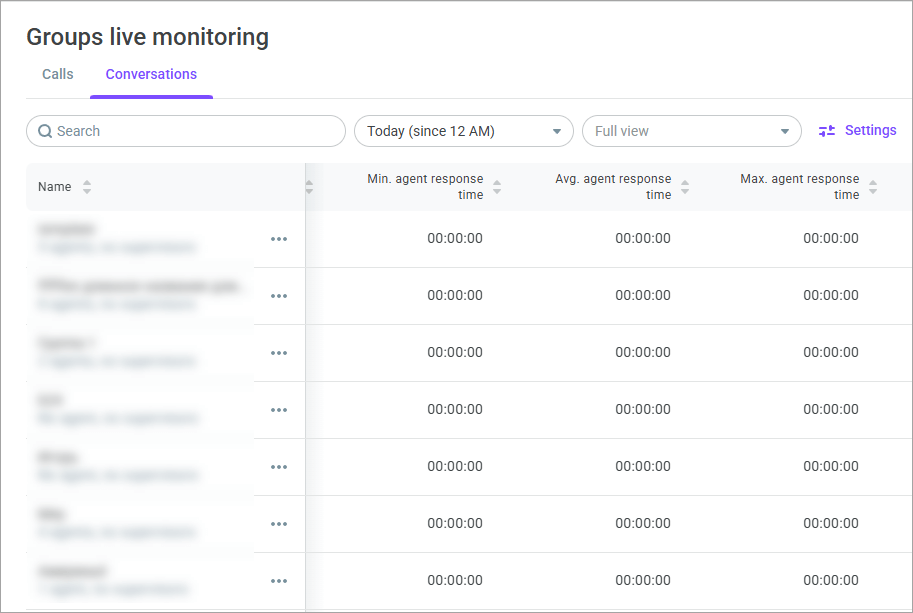Image resolution: width=913 pixels, height=613 pixels.
Task: Open the Settings panel
Action: point(857,130)
